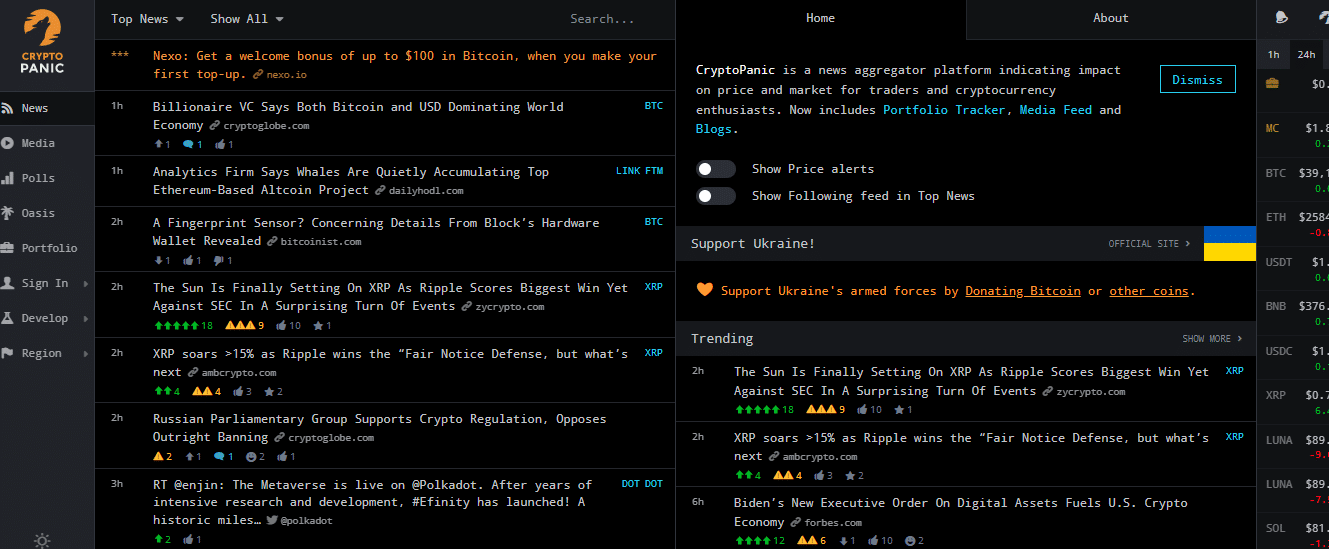1329x549 pixels.
Task: Turn on Show Following feed in Top News
Action: (716, 196)
